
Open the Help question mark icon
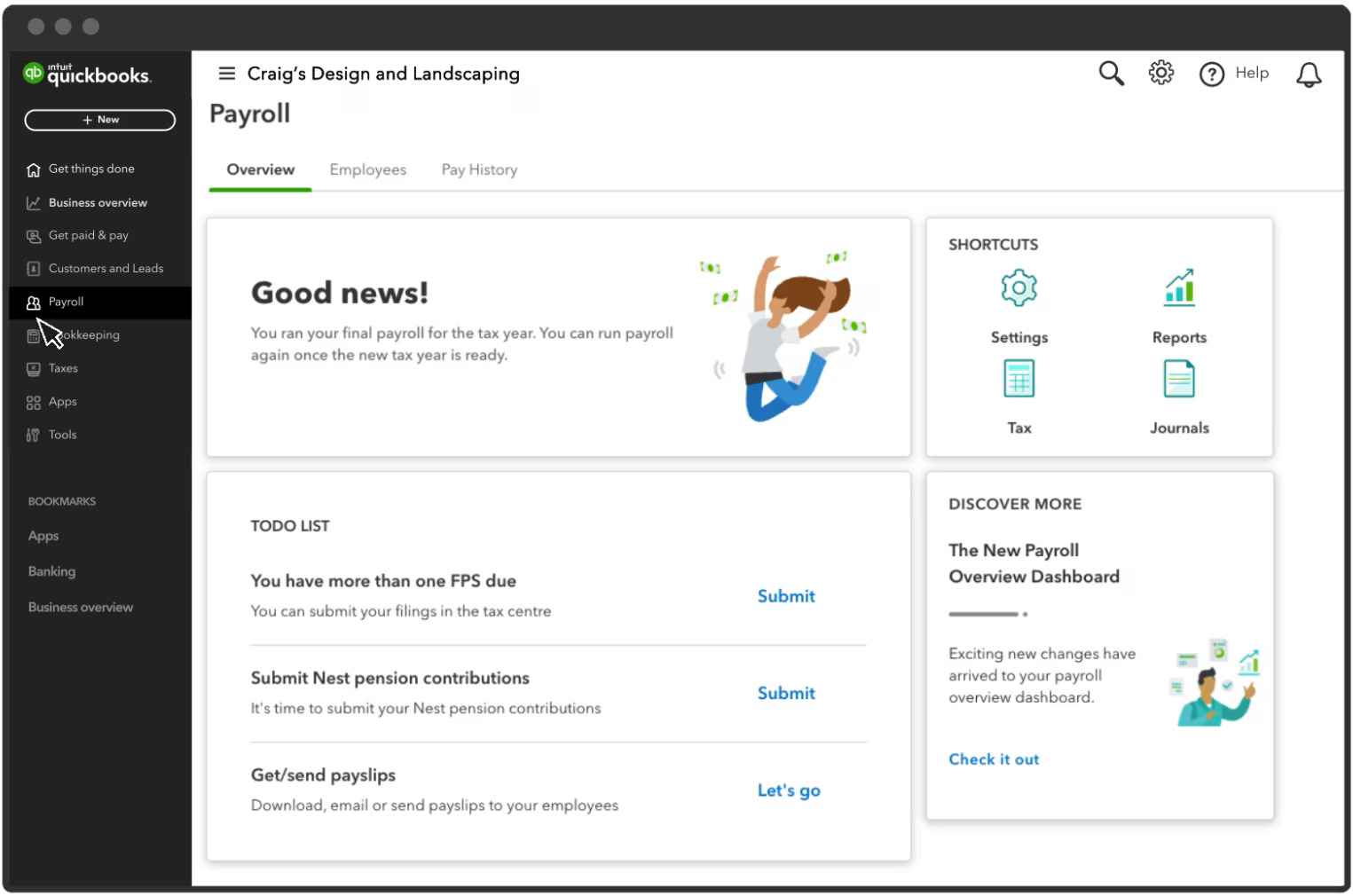[x=1211, y=74]
